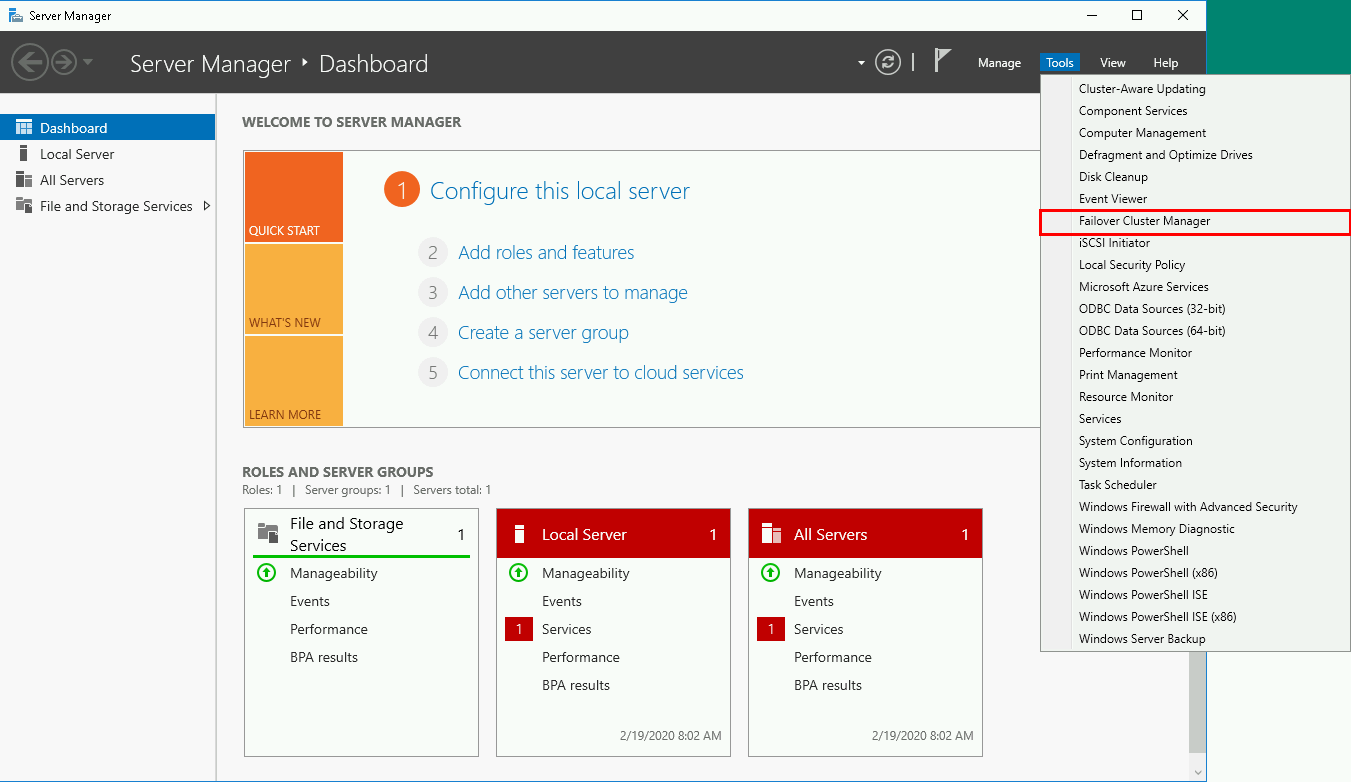The width and height of the screenshot is (1351, 782).
Task: Click Configure this local server link
Action: [559, 191]
